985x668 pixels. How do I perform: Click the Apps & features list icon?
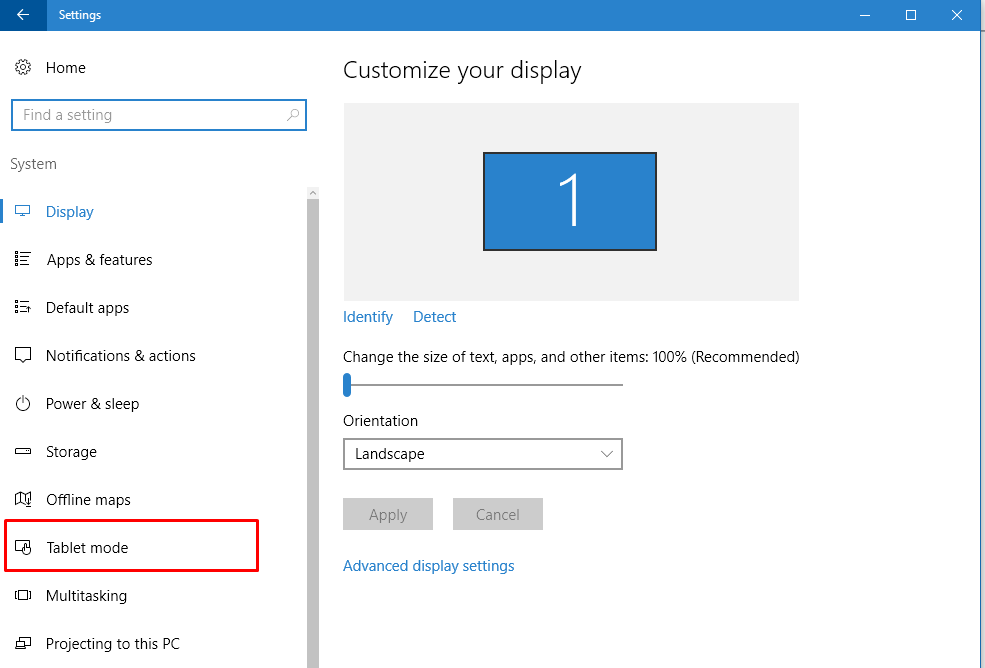point(23,260)
